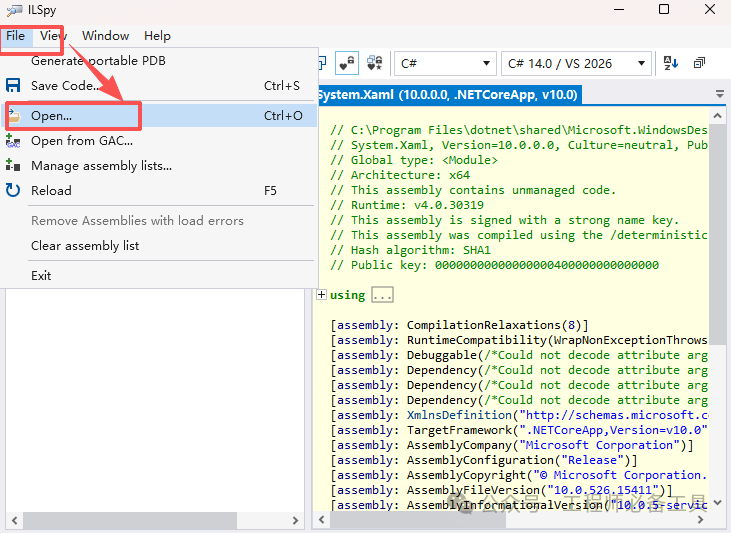Choose Generate portable PDB from File menu
731x533 pixels.
point(98,61)
